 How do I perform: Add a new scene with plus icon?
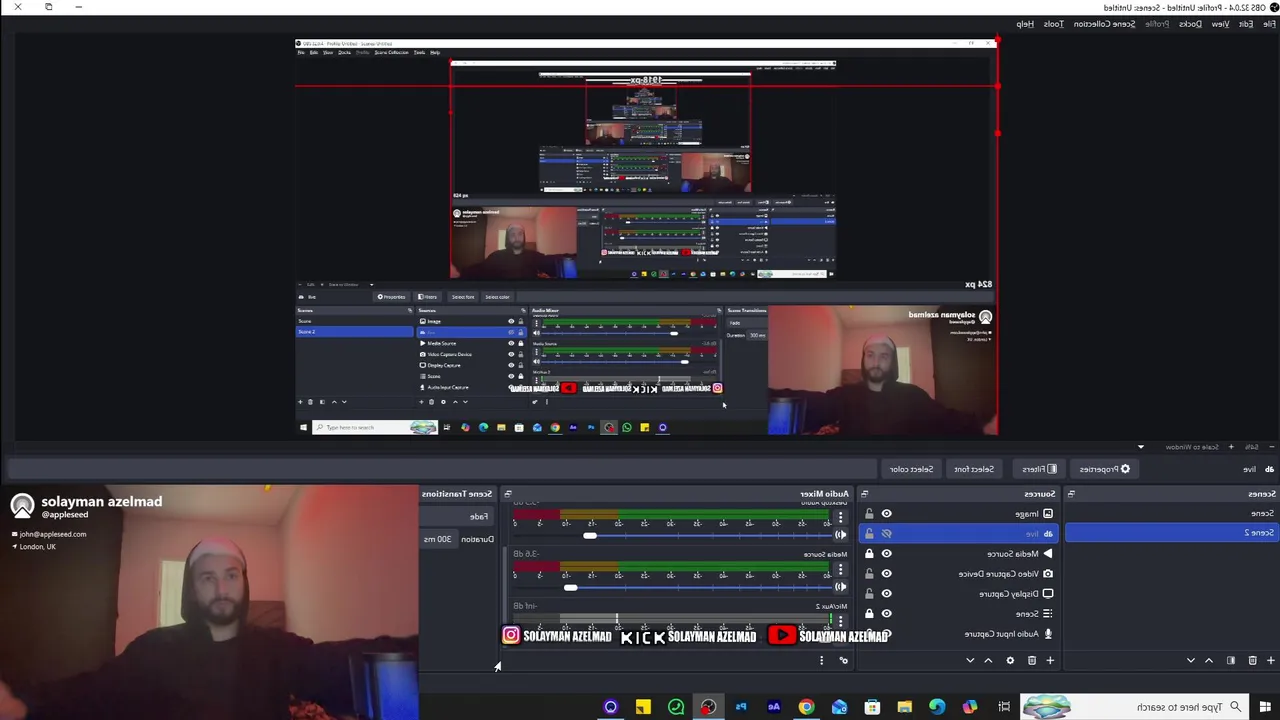click(1270, 660)
